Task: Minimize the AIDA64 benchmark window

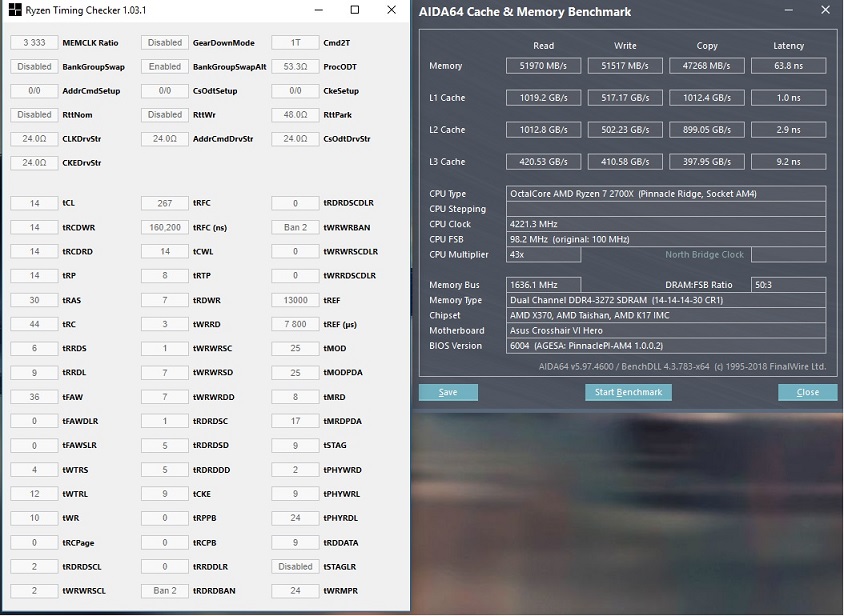Action: pyautogui.click(x=789, y=10)
